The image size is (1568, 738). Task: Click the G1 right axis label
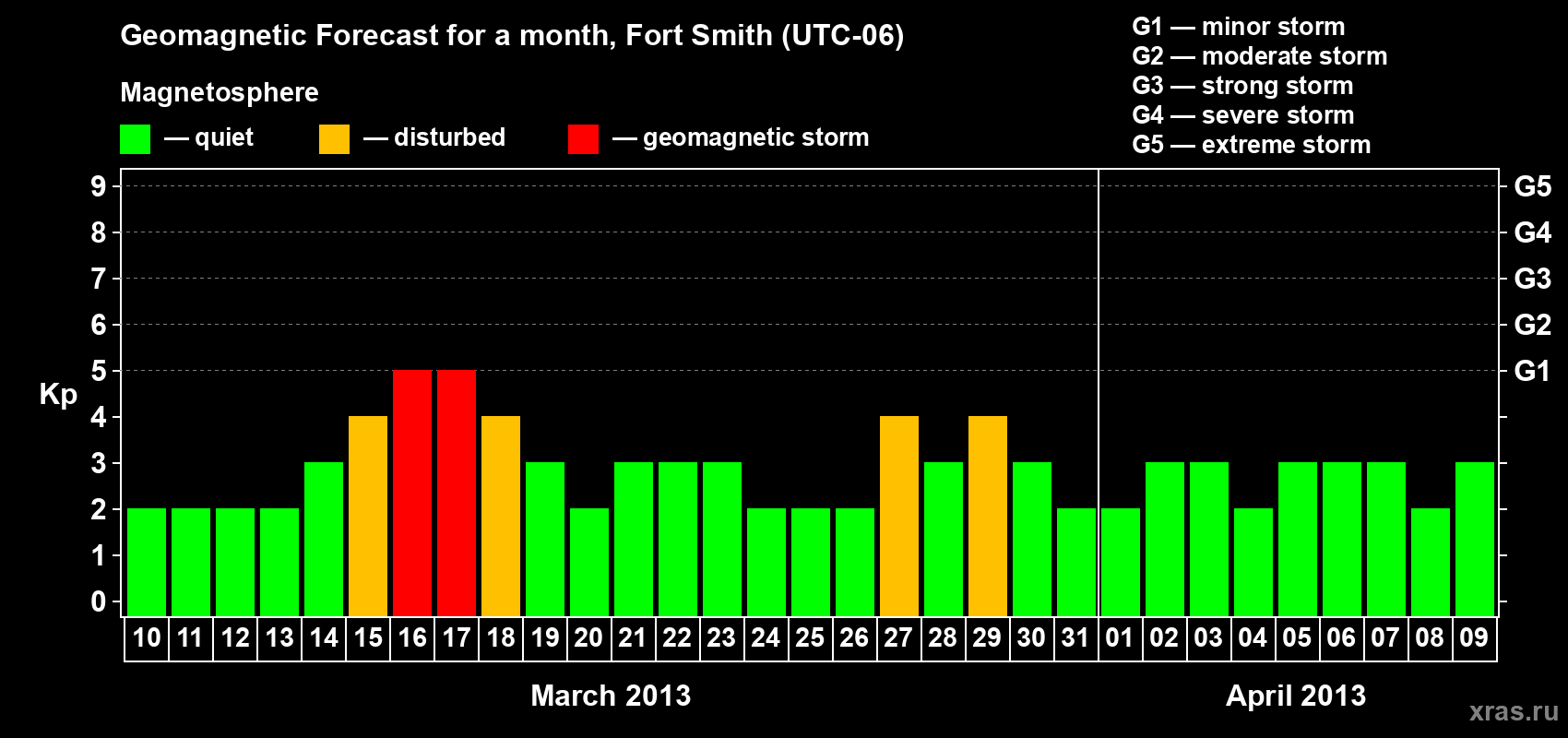coord(1533,371)
